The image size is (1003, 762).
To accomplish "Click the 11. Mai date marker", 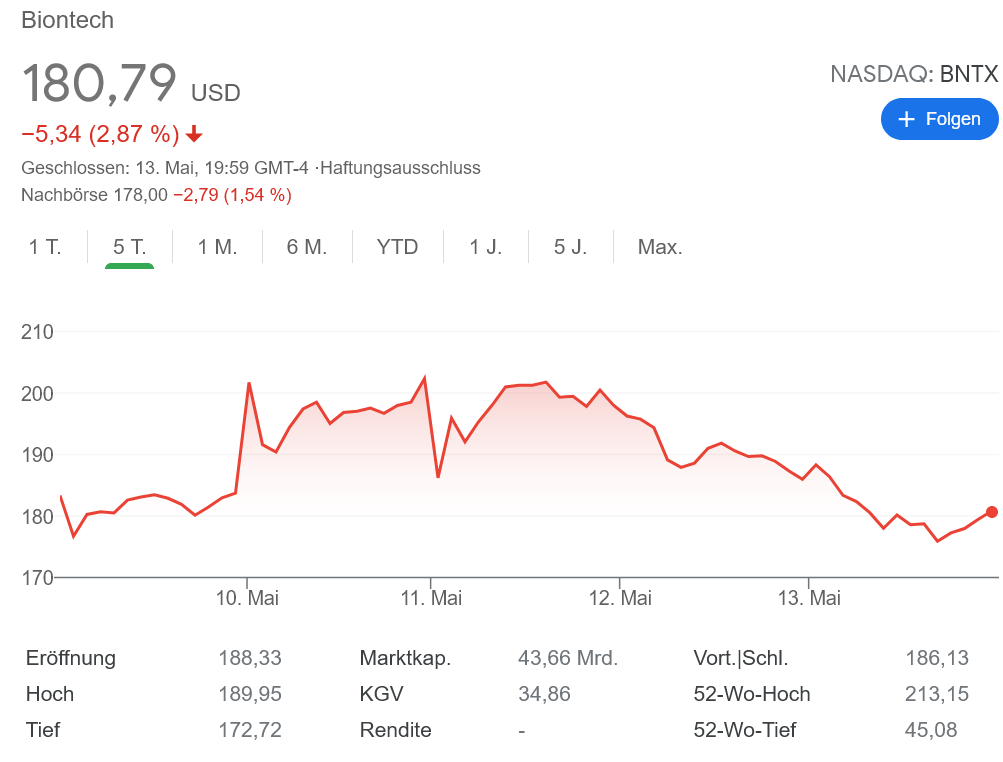I will click(431, 598).
